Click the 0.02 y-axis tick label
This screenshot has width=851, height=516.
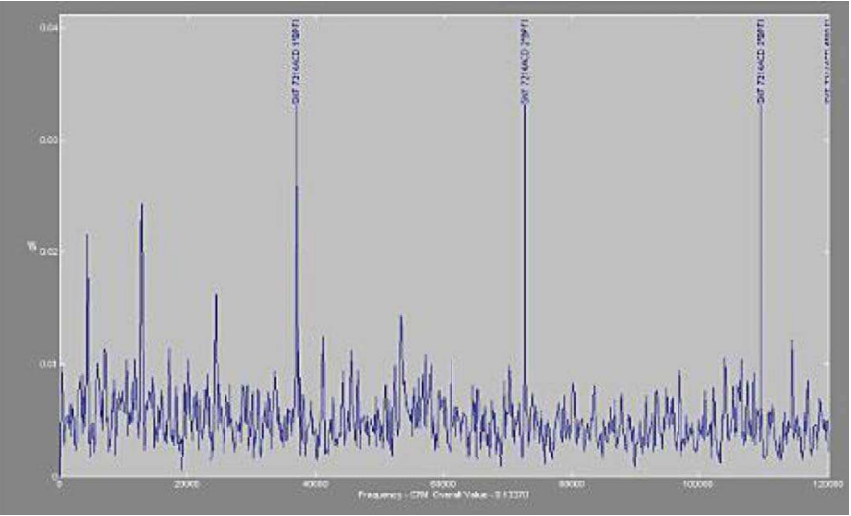[48, 252]
